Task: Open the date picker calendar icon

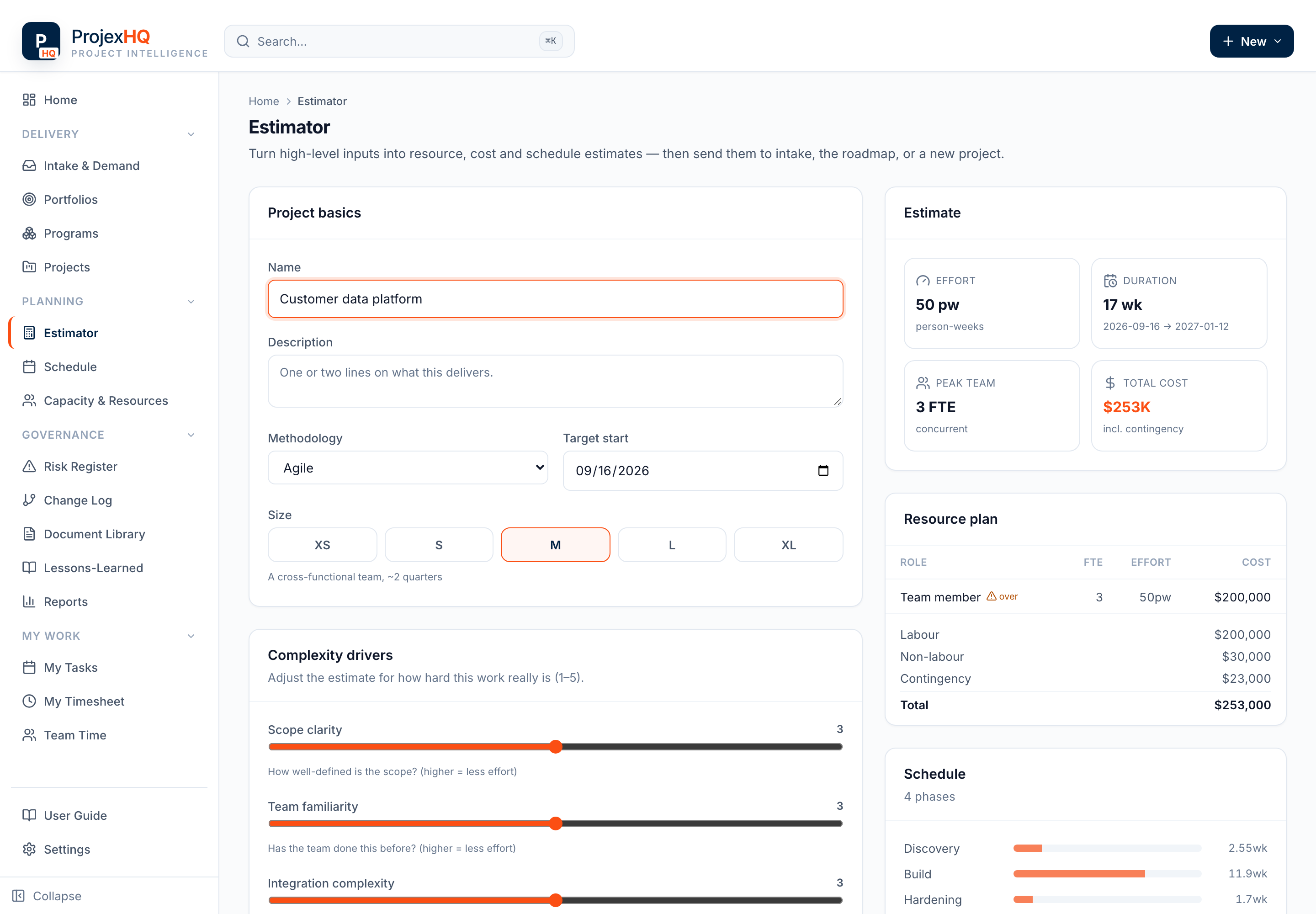Action: [823, 470]
